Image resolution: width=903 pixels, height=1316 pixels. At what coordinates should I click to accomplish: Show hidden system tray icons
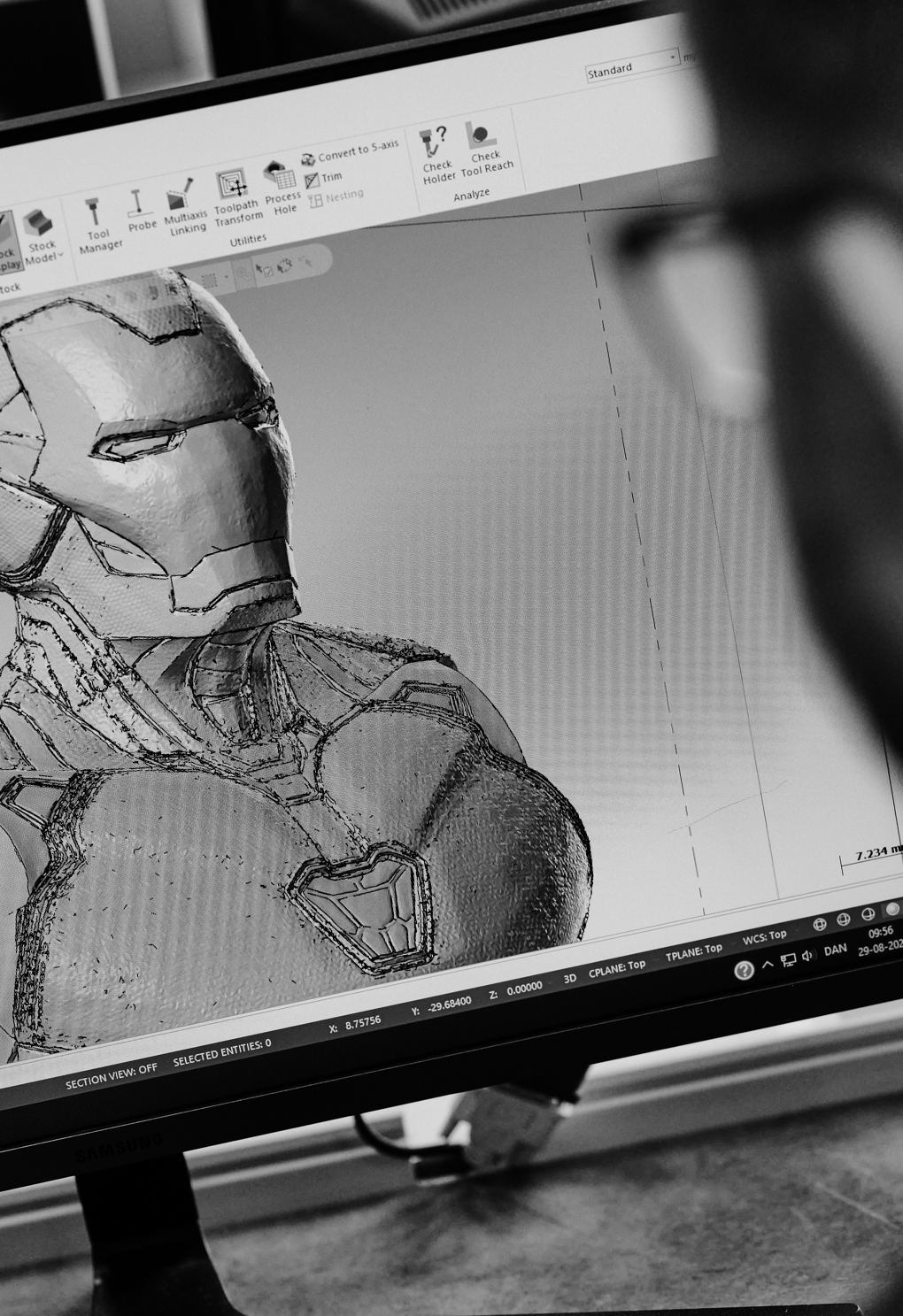click(x=768, y=964)
